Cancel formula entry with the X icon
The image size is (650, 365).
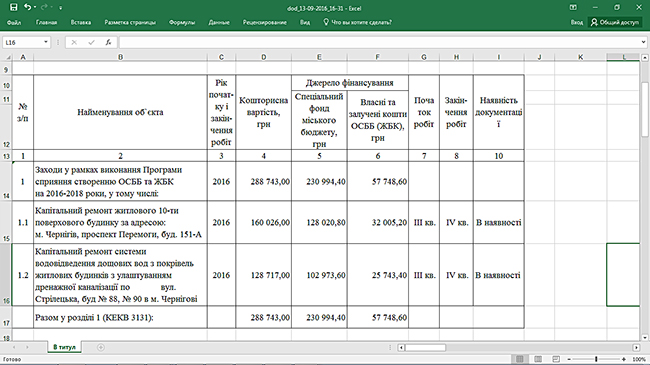click(x=74, y=42)
